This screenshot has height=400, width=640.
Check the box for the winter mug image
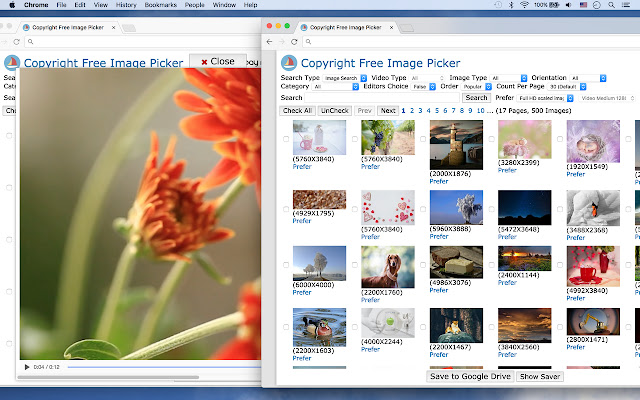286,139
